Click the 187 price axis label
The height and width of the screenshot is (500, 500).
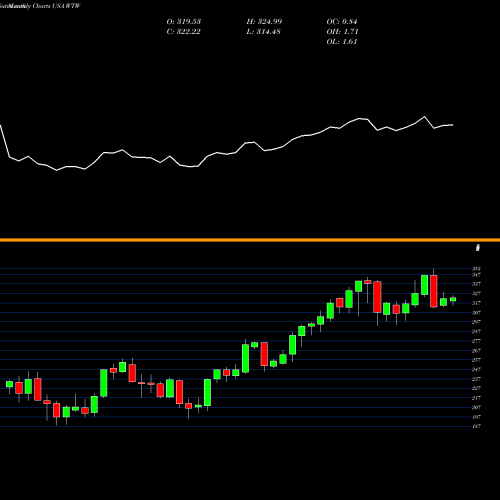(x=476, y=426)
